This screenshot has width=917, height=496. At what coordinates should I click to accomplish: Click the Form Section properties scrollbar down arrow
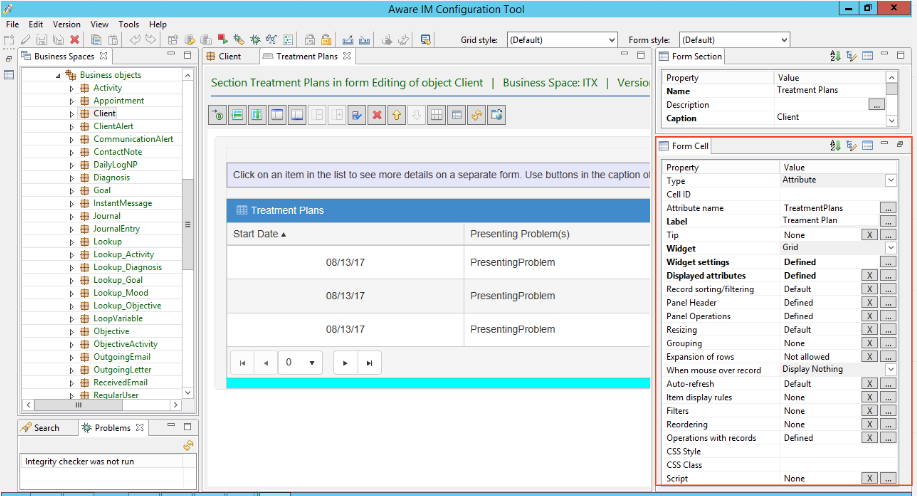[x=891, y=120]
